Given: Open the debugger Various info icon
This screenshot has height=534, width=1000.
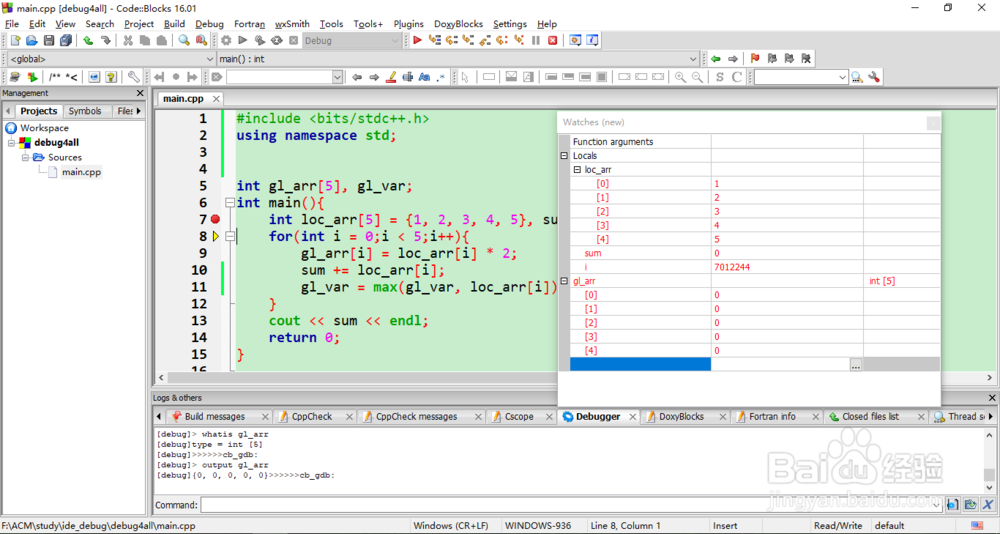Looking at the screenshot, I should tap(592, 40).
